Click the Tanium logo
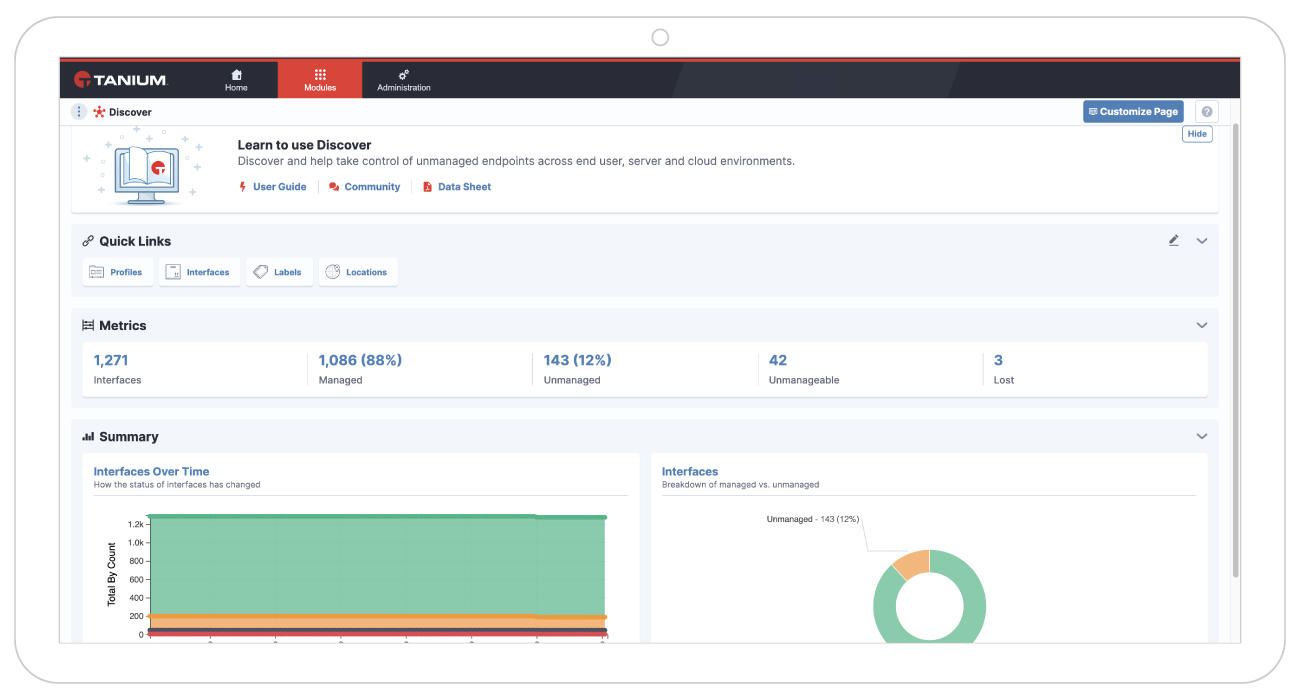Viewport: 1300px width, 700px height. click(121, 80)
